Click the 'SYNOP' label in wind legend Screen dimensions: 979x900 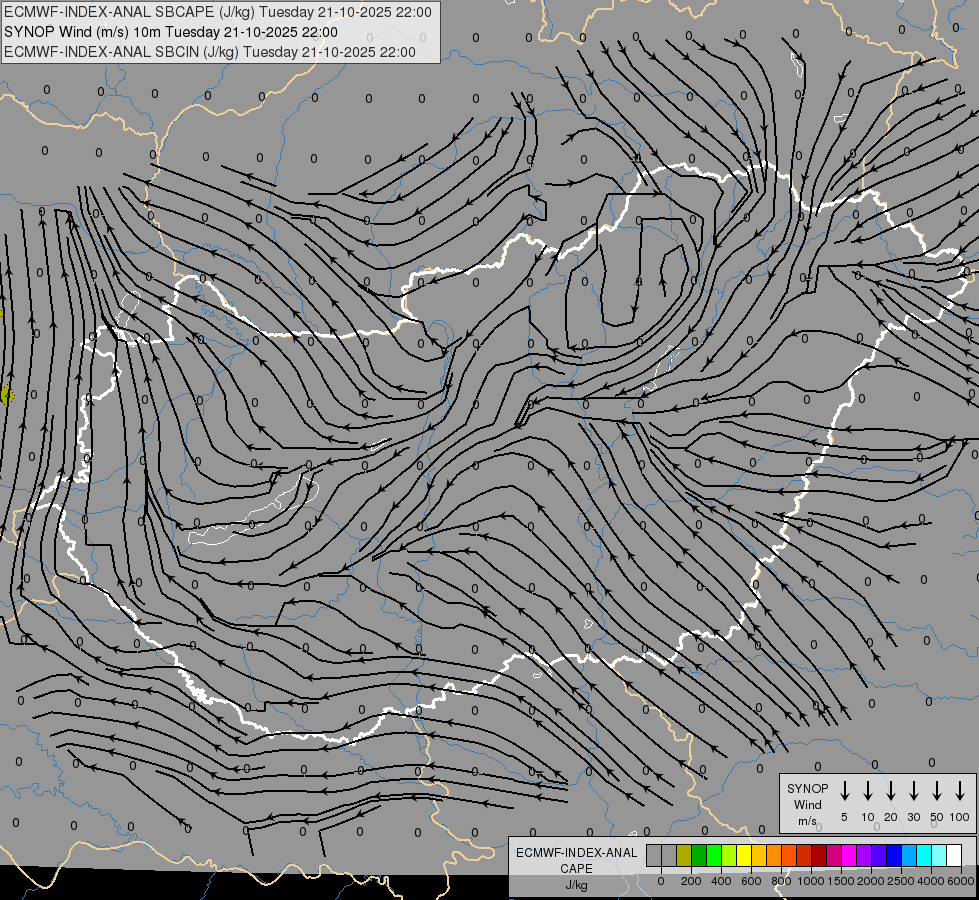tap(807, 788)
